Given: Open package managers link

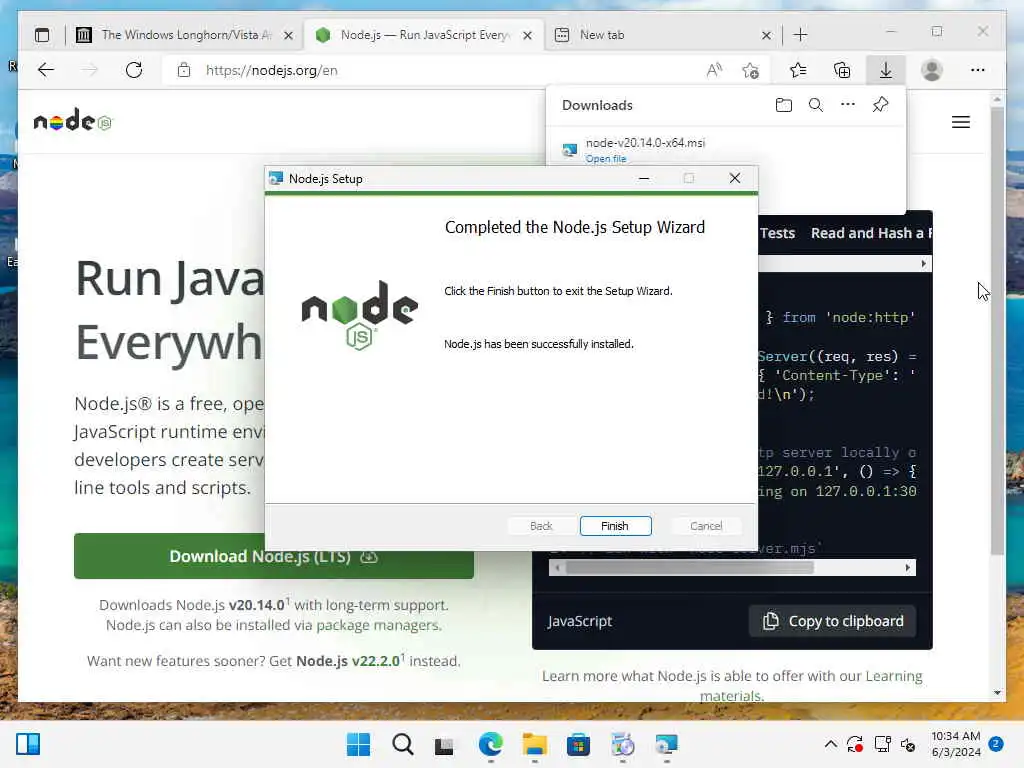Looking at the screenshot, I should point(377,625).
